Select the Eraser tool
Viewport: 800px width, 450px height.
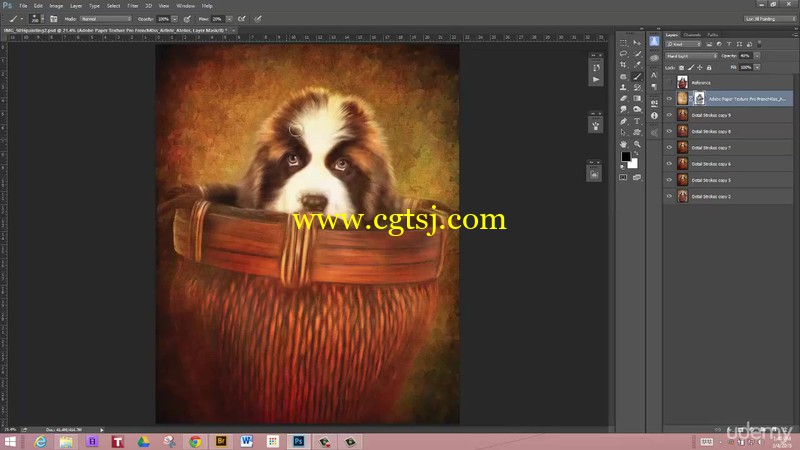coord(623,98)
